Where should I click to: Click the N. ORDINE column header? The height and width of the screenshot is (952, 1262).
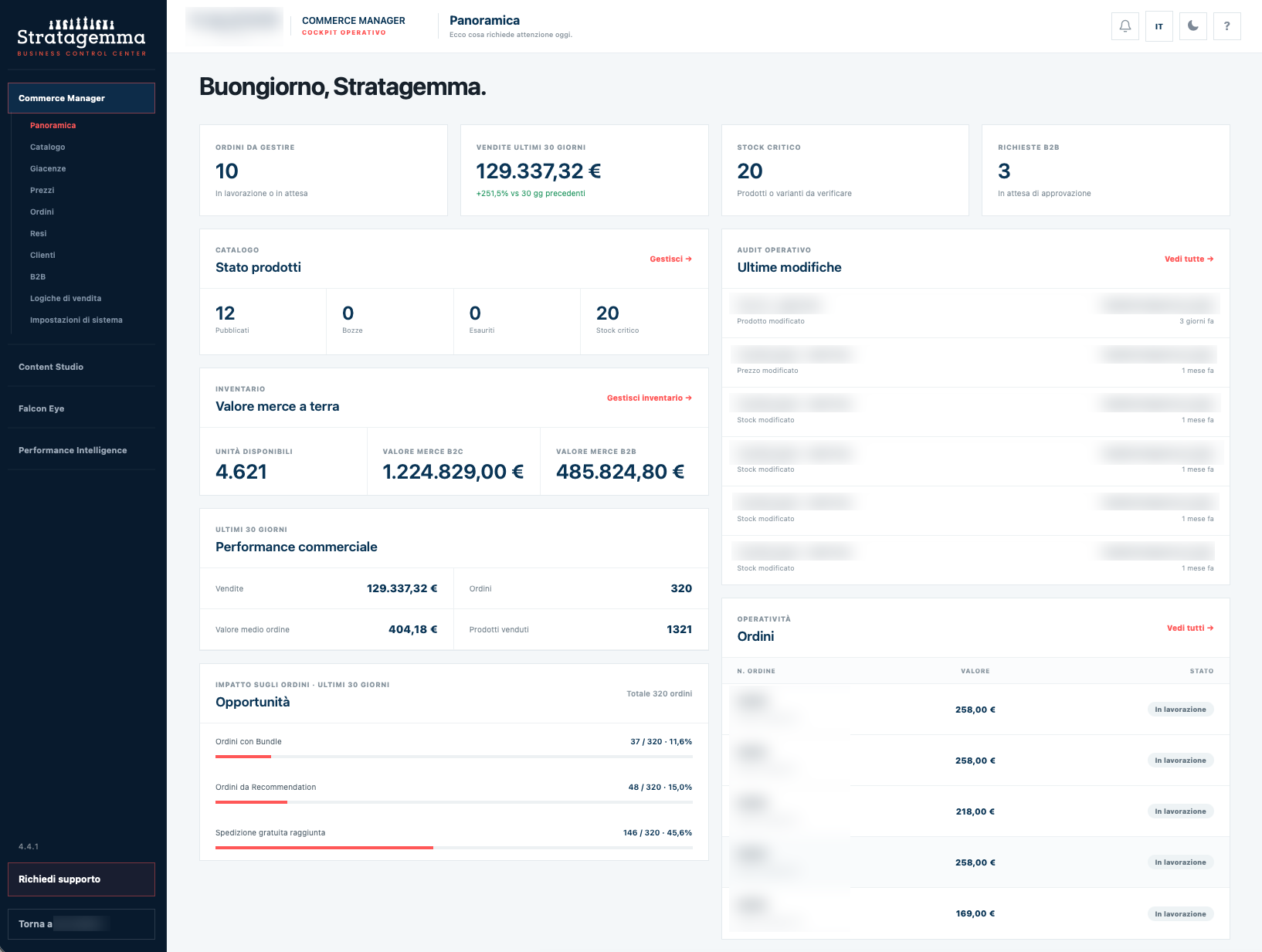coord(756,671)
